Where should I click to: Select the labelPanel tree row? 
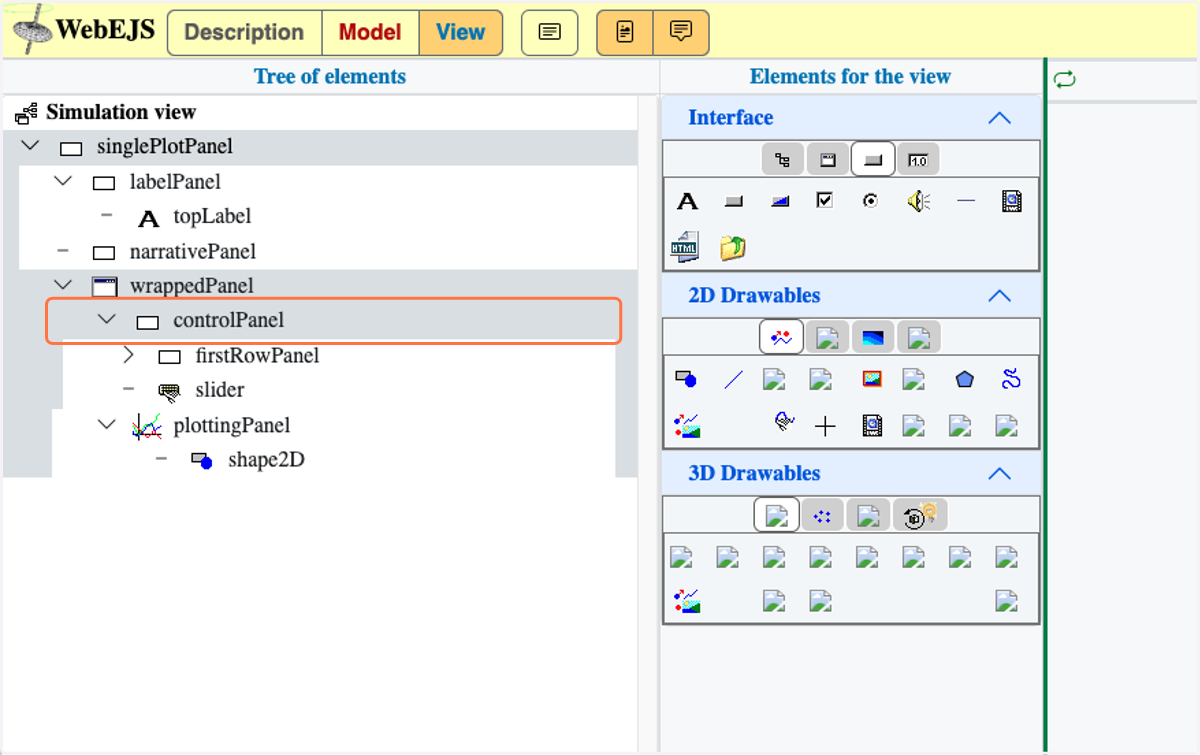tap(328, 182)
